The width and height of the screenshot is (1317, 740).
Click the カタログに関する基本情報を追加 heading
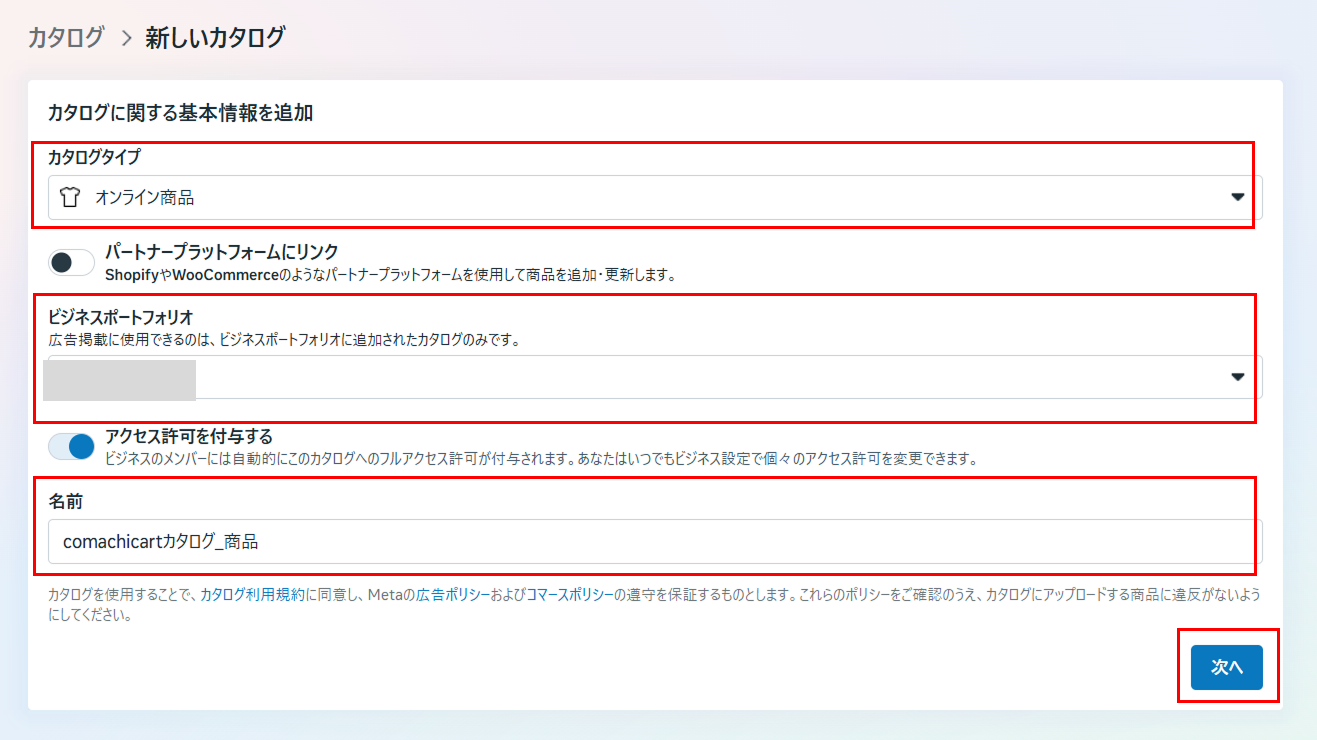(x=180, y=113)
